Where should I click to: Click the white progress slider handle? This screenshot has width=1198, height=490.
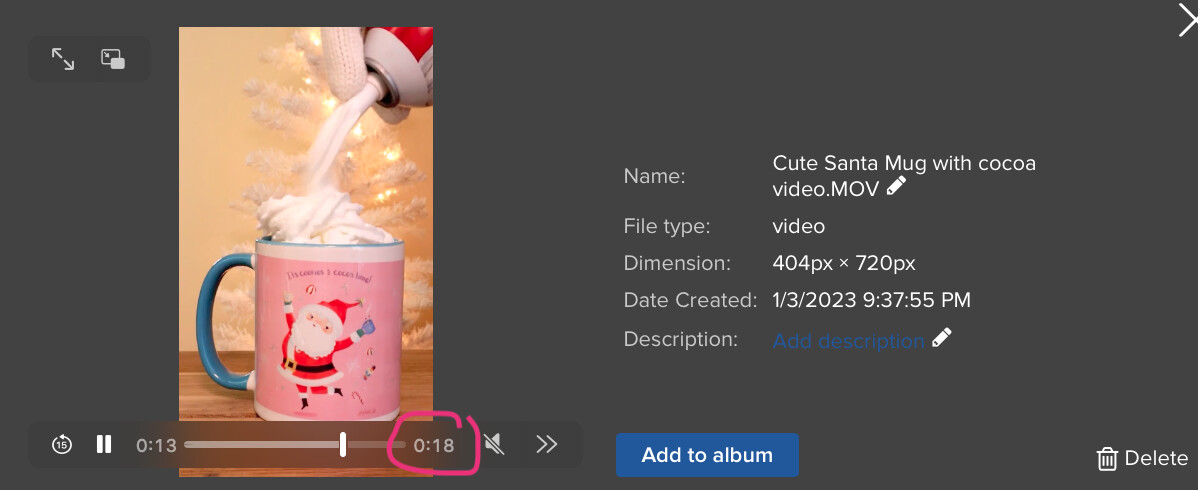[343, 444]
